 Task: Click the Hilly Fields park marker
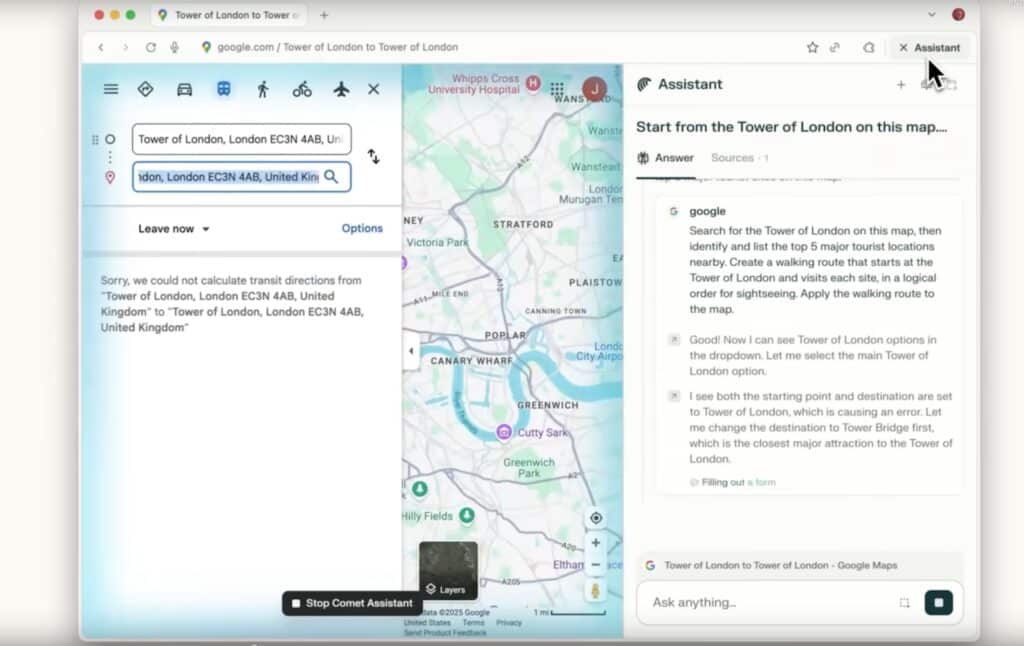[466, 515]
